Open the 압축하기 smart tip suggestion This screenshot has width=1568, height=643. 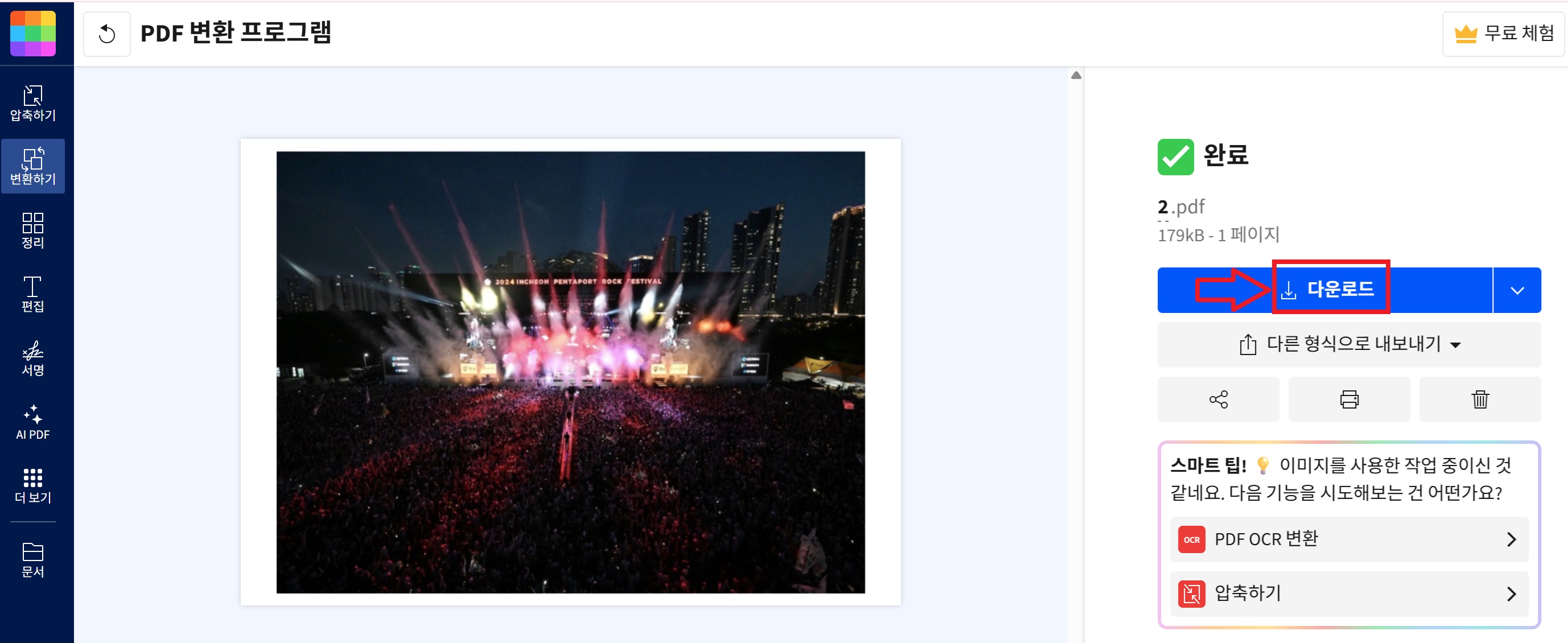tap(1349, 593)
